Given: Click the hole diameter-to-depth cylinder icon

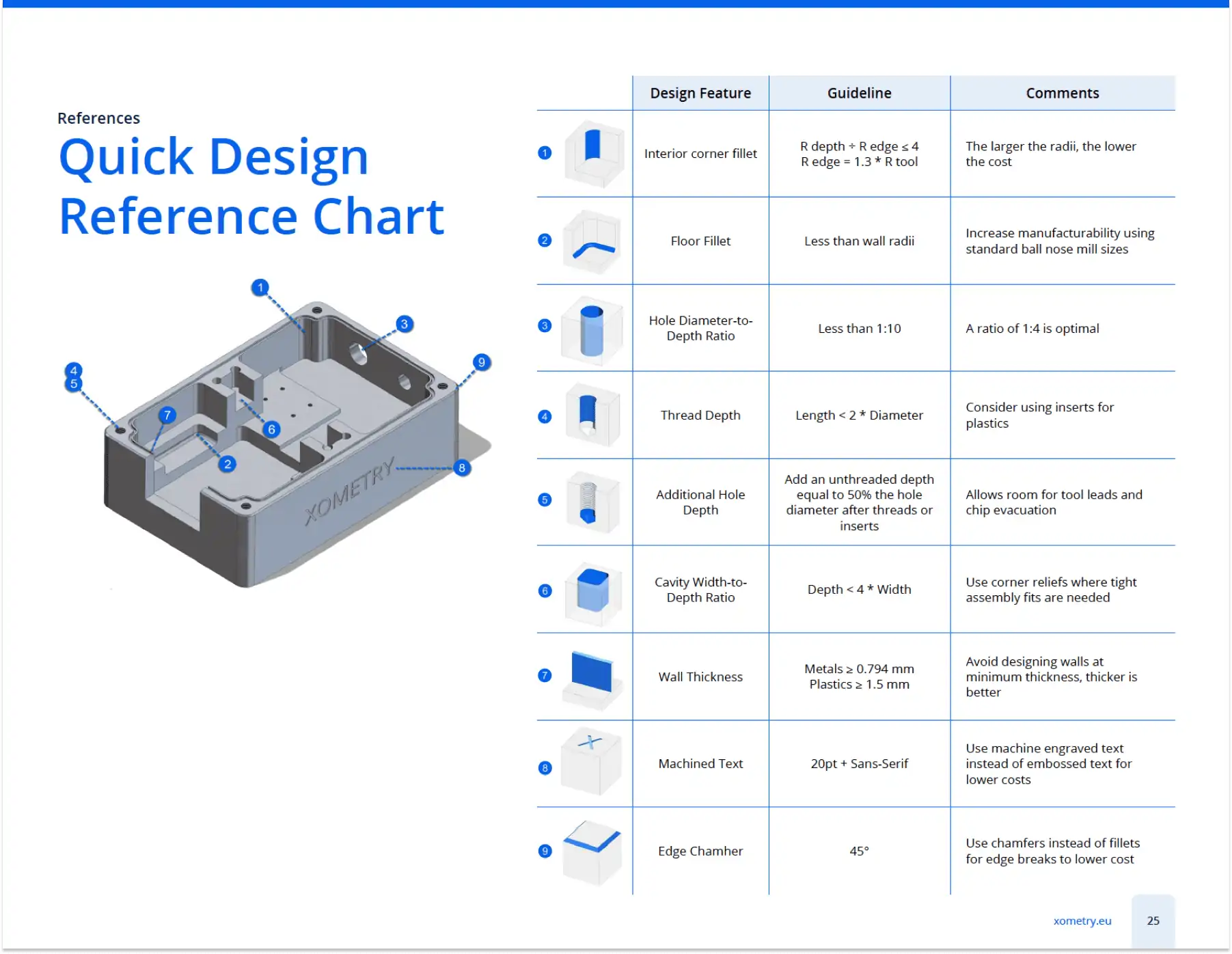Looking at the screenshot, I should [592, 330].
